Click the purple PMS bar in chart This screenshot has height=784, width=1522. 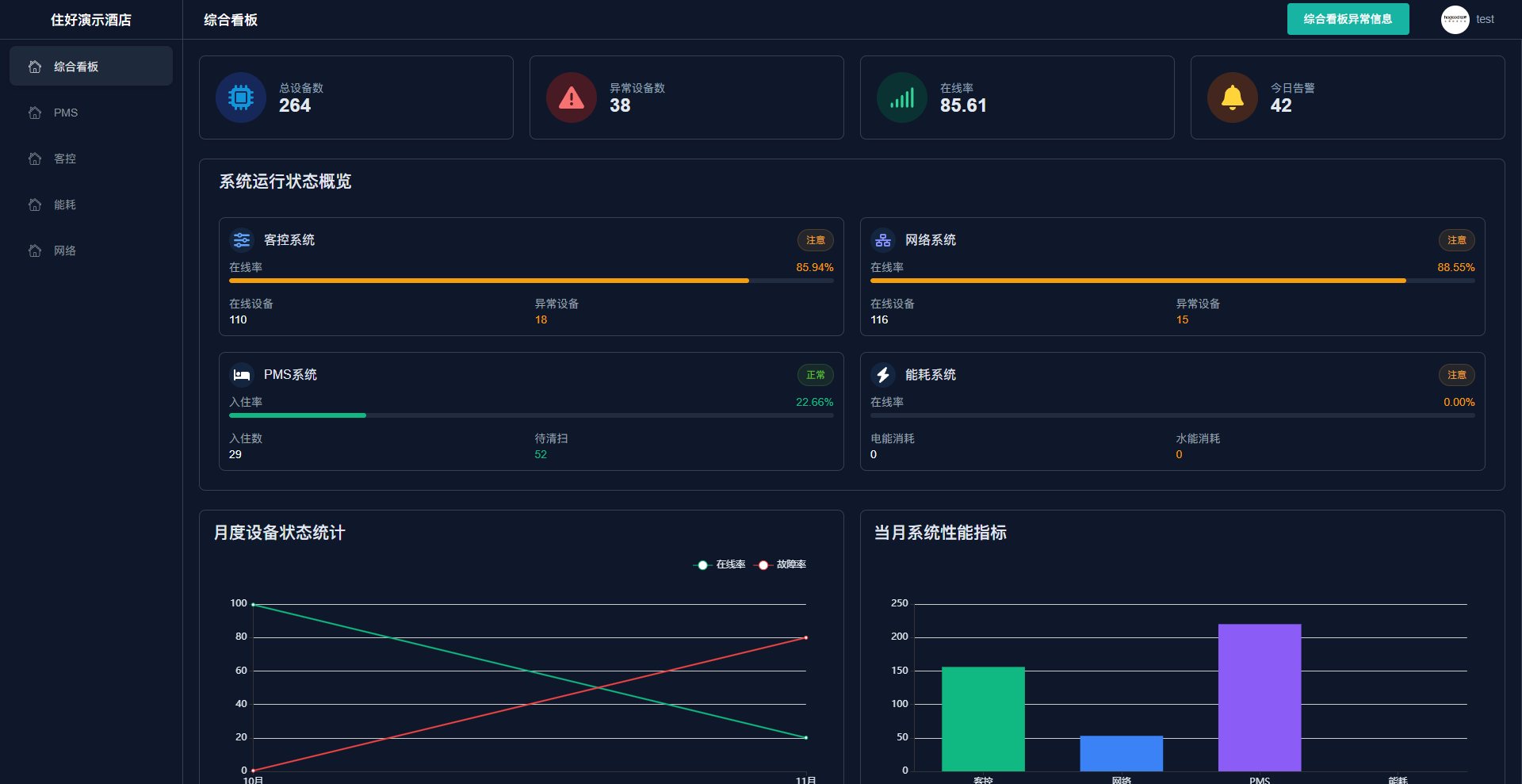pos(1259,697)
